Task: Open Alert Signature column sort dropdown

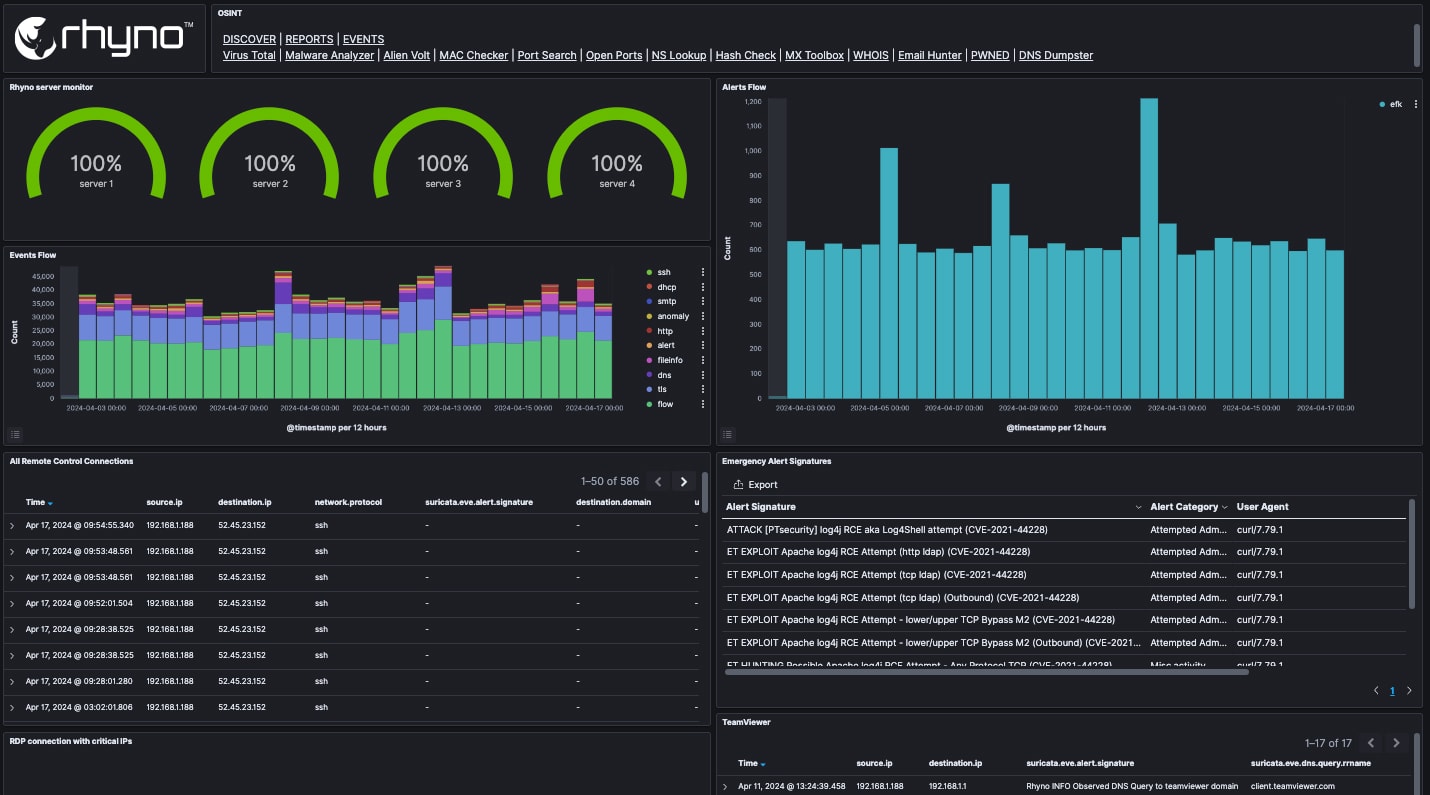Action: tap(1139, 507)
